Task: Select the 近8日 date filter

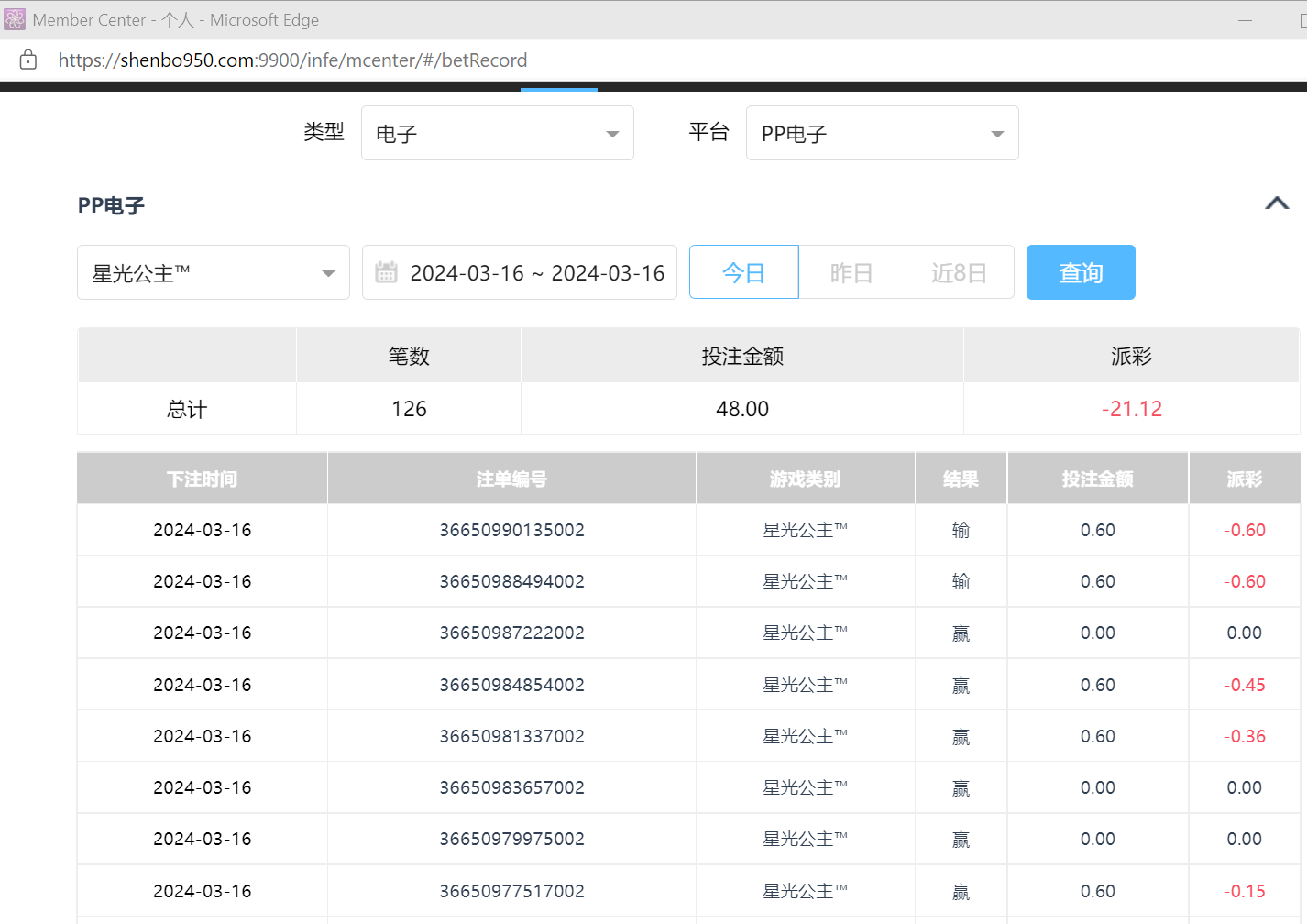Action: point(959,273)
